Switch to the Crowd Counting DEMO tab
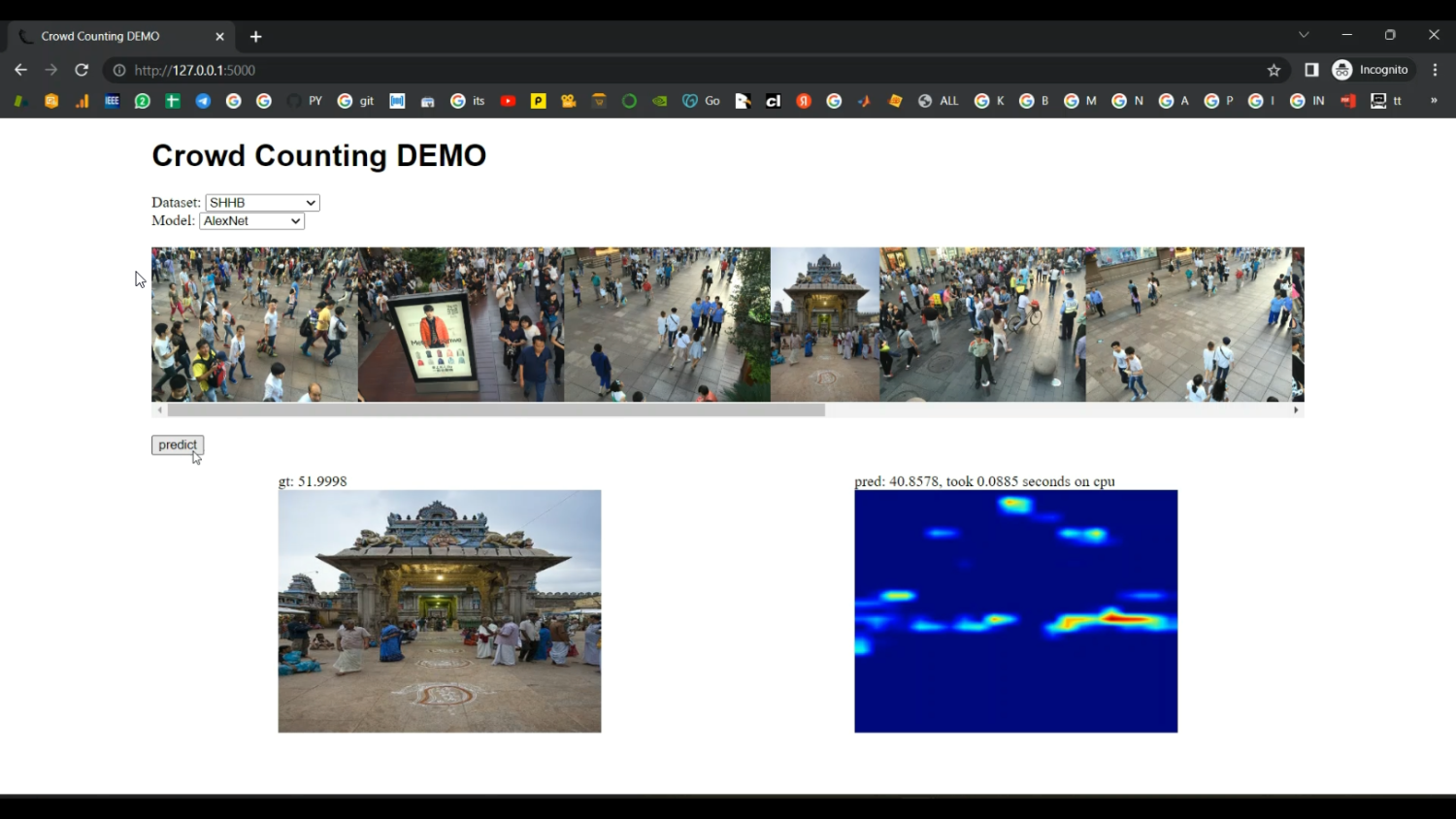 point(101,36)
